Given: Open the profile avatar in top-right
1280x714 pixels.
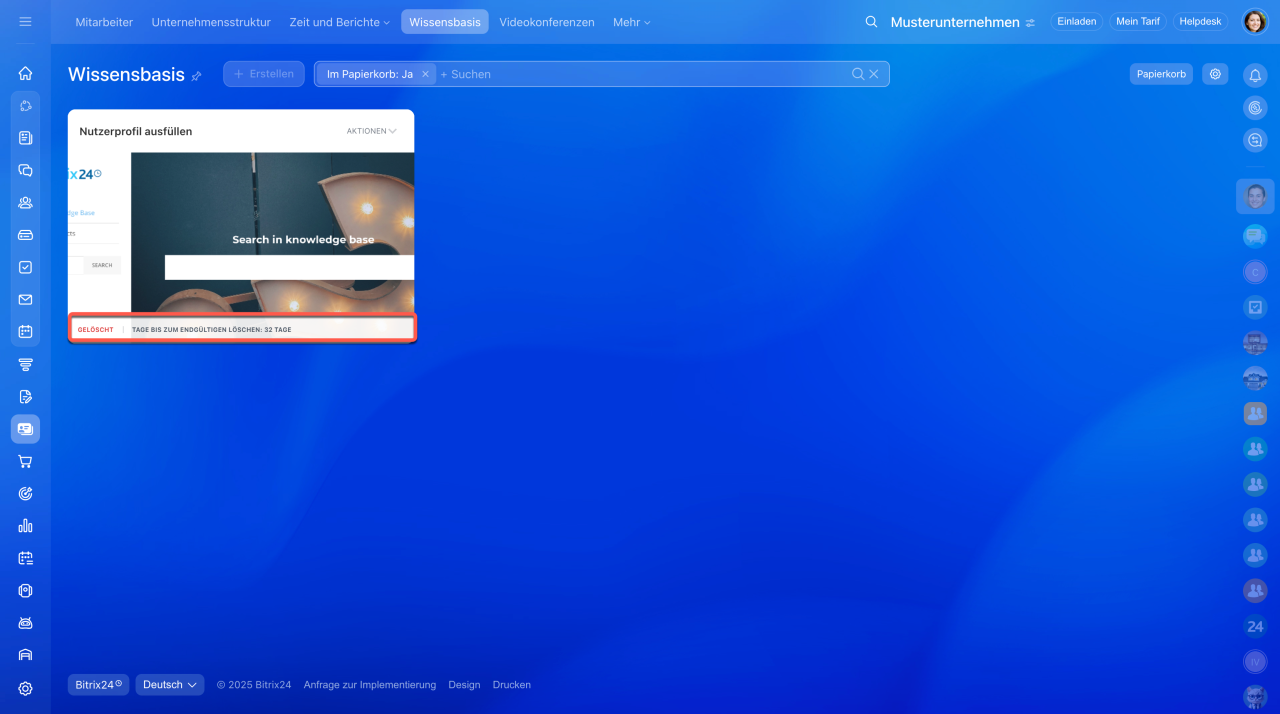Looking at the screenshot, I should pyautogui.click(x=1255, y=22).
